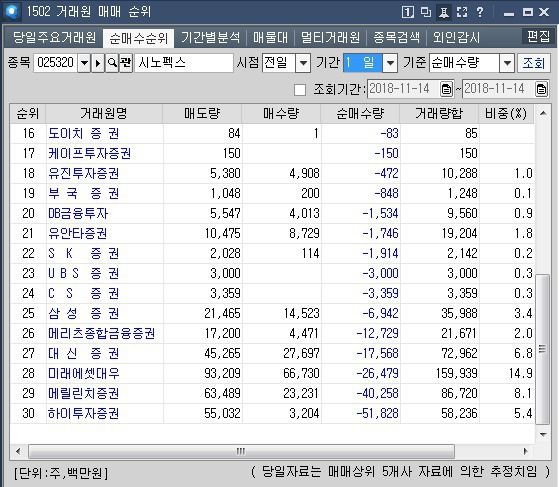
Task: Toggle the pin window icon
Action: coord(444,12)
